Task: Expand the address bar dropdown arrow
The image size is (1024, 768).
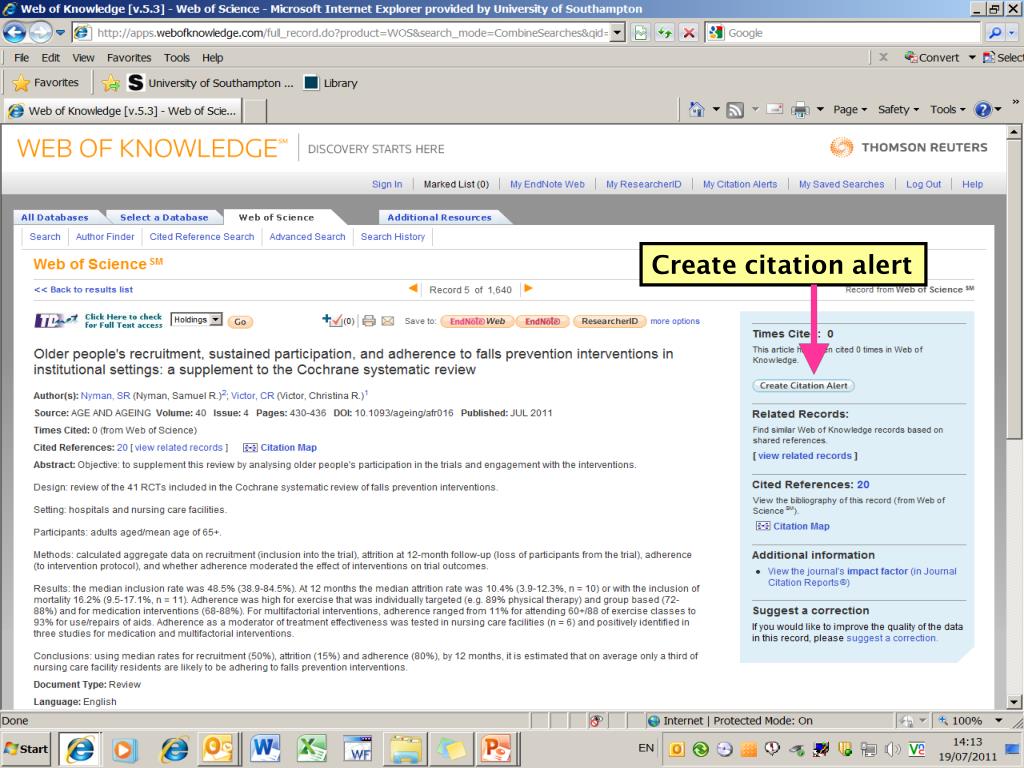Action: (617, 33)
